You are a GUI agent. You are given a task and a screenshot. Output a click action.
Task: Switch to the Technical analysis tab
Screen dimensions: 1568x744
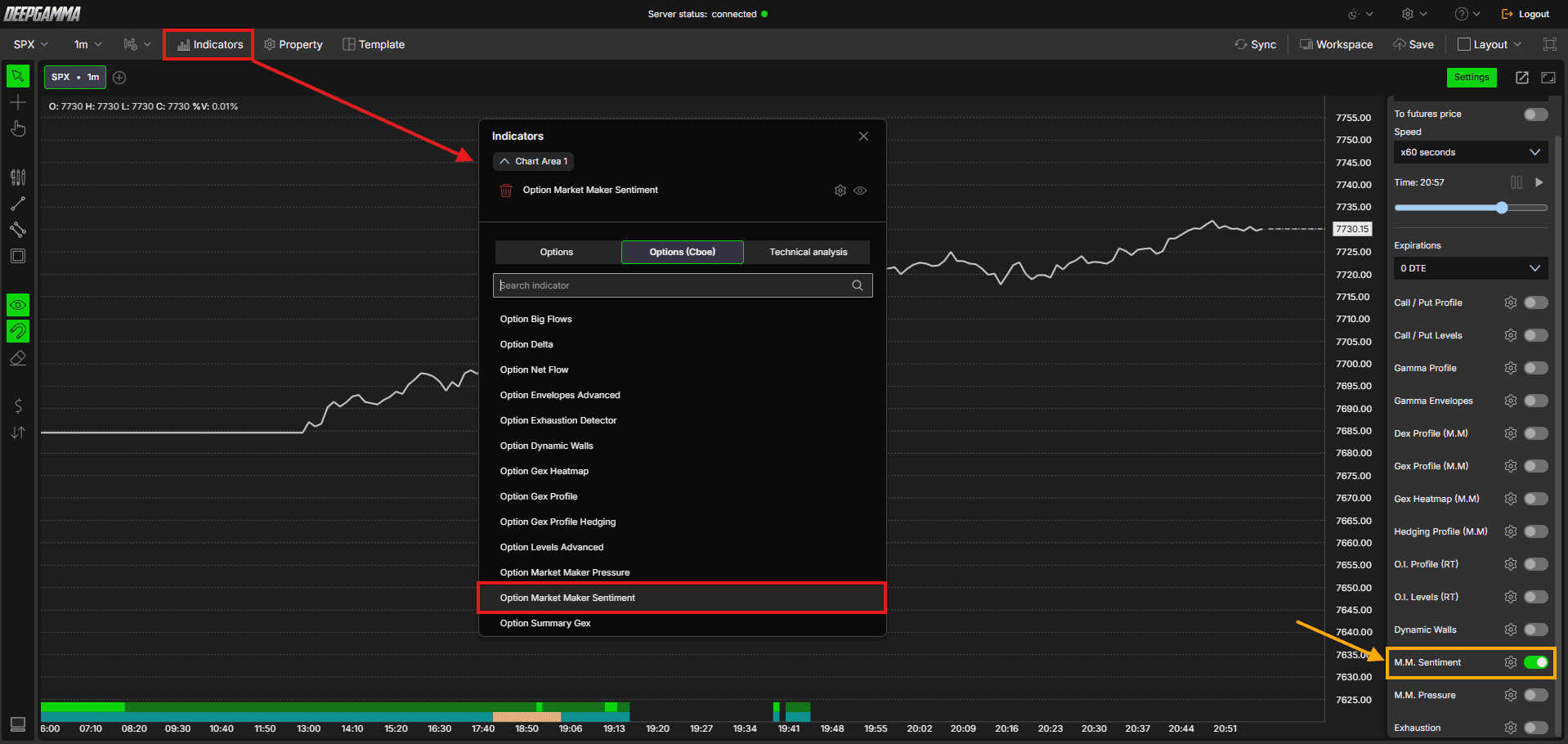[x=809, y=252]
